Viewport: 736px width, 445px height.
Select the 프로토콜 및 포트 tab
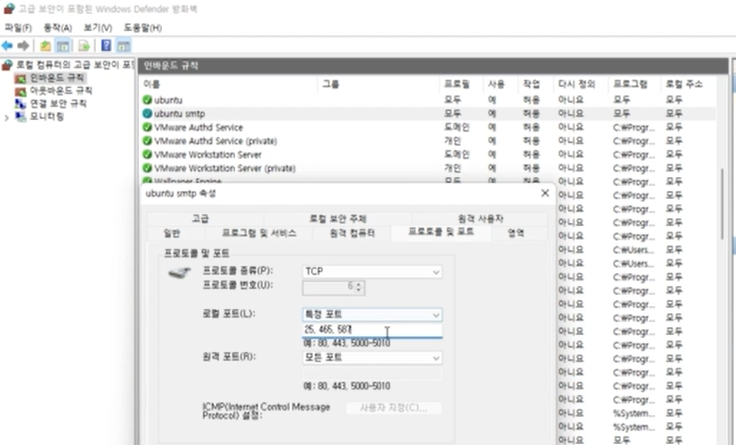pyautogui.click(x=441, y=232)
